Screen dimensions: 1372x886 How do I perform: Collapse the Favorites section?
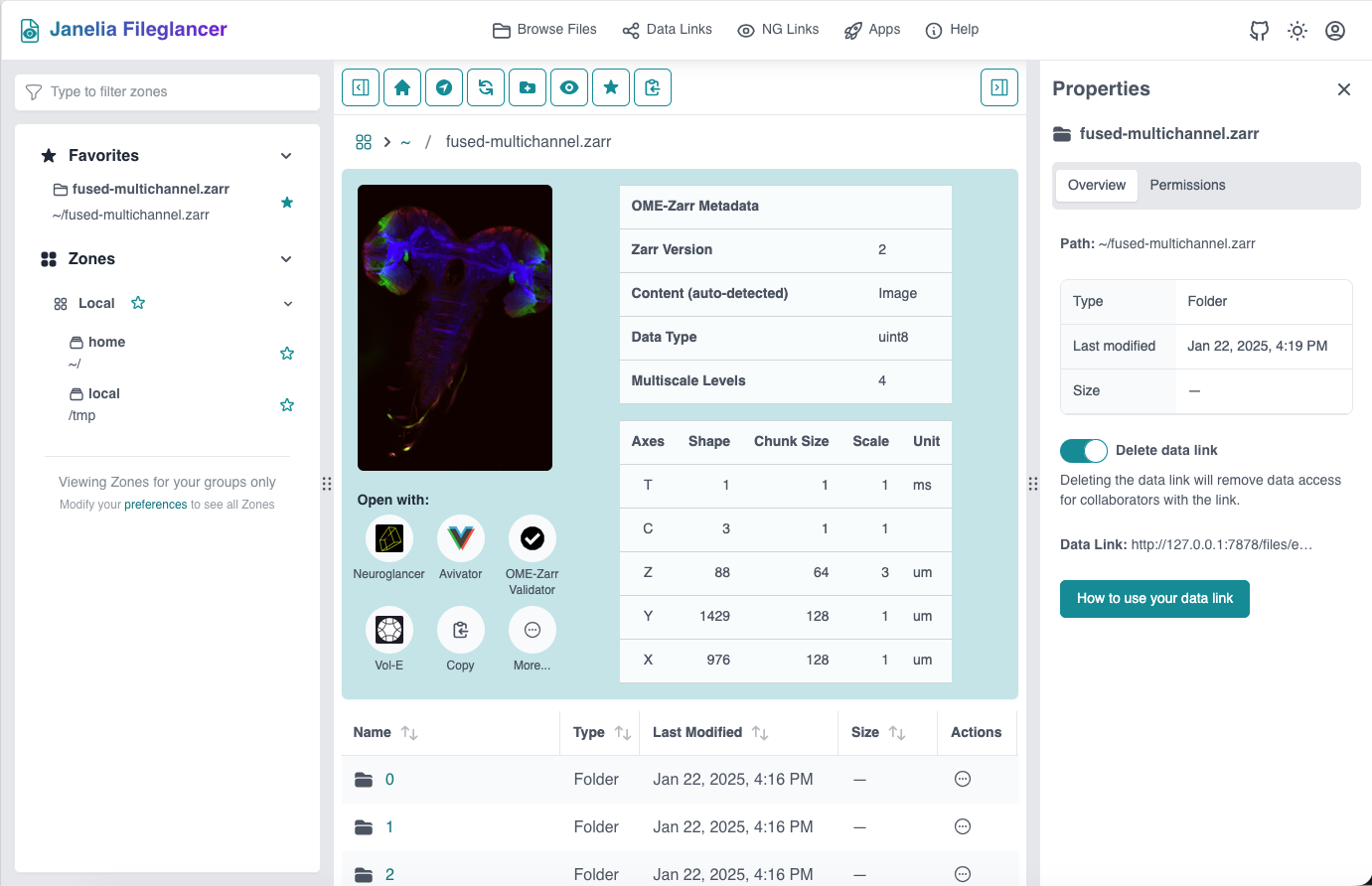[286, 156]
